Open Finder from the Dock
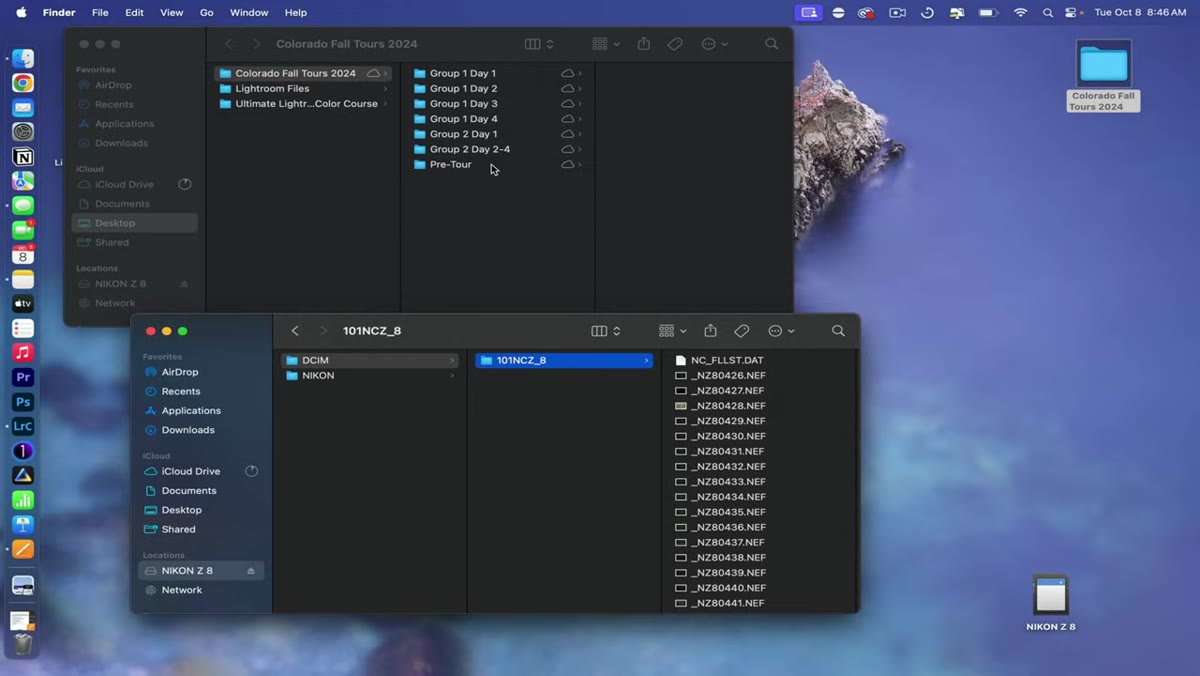 23,59
